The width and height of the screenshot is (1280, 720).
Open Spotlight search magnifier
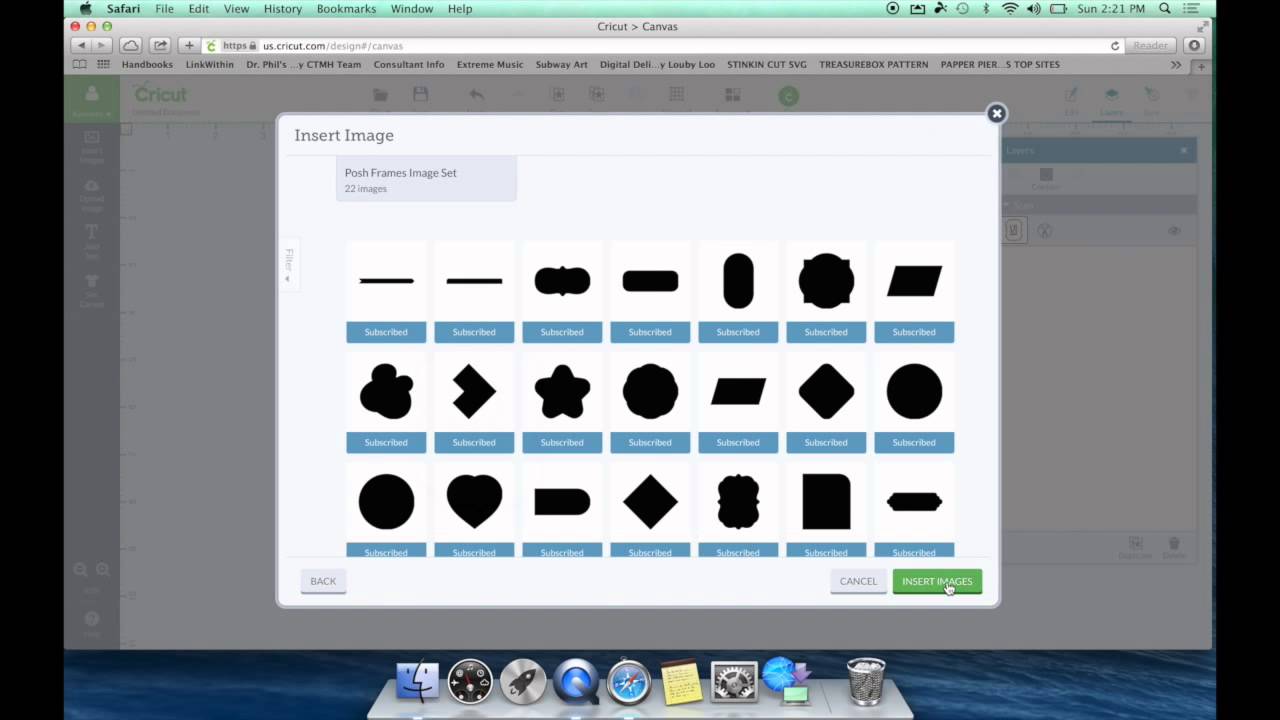[1165, 9]
